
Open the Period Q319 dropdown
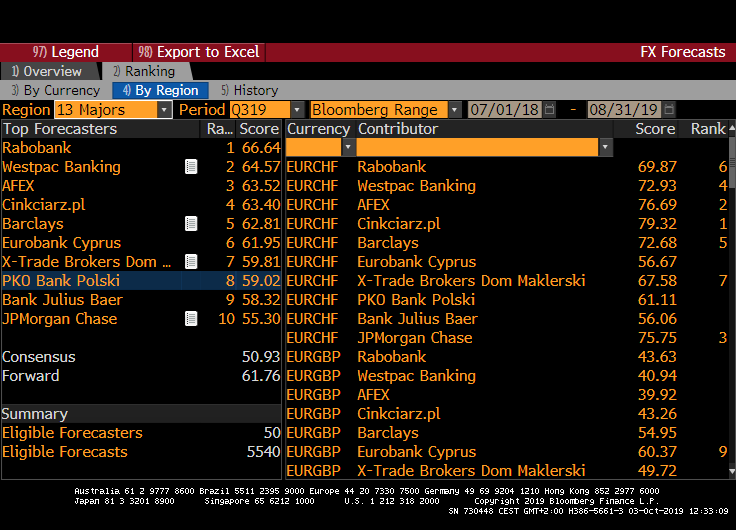click(x=297, y=110)
